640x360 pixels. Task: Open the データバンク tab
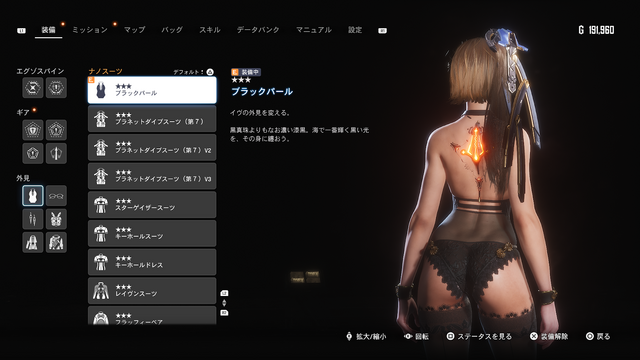coord(258,30)
